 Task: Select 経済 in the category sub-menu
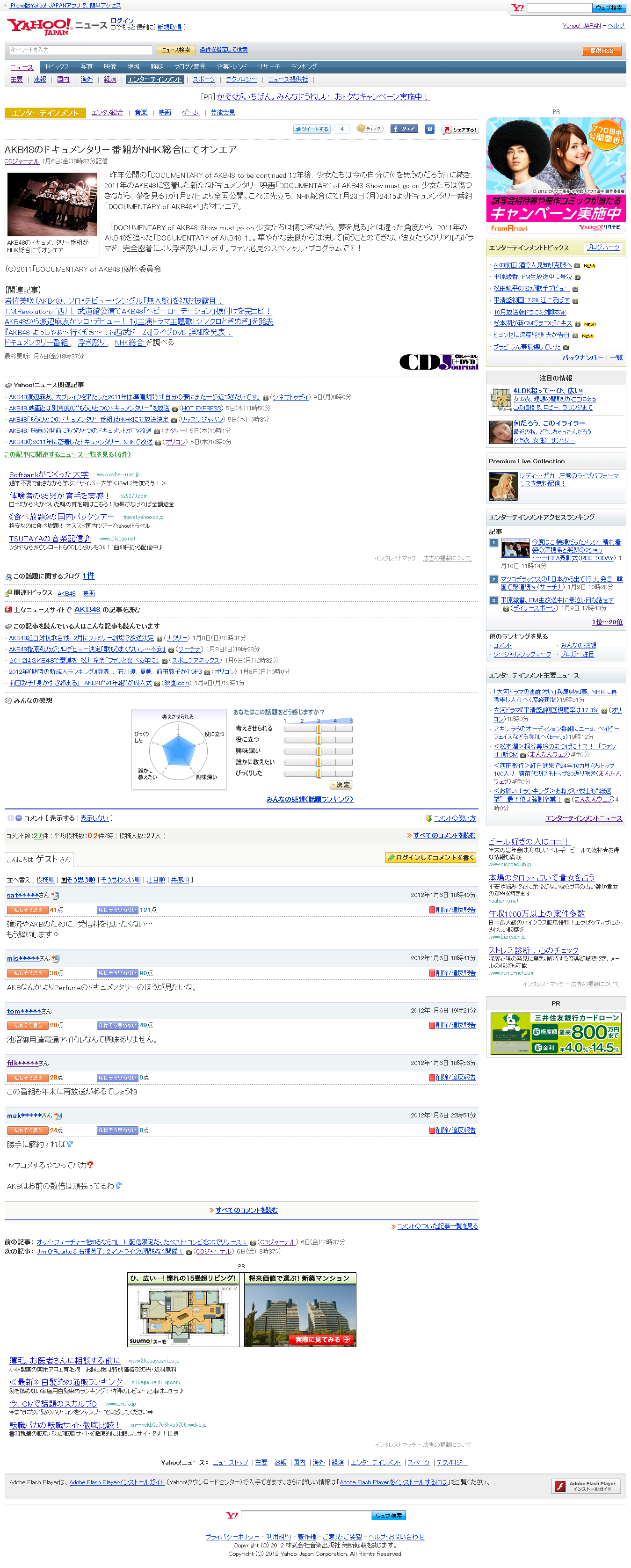[x=110, y=80]
